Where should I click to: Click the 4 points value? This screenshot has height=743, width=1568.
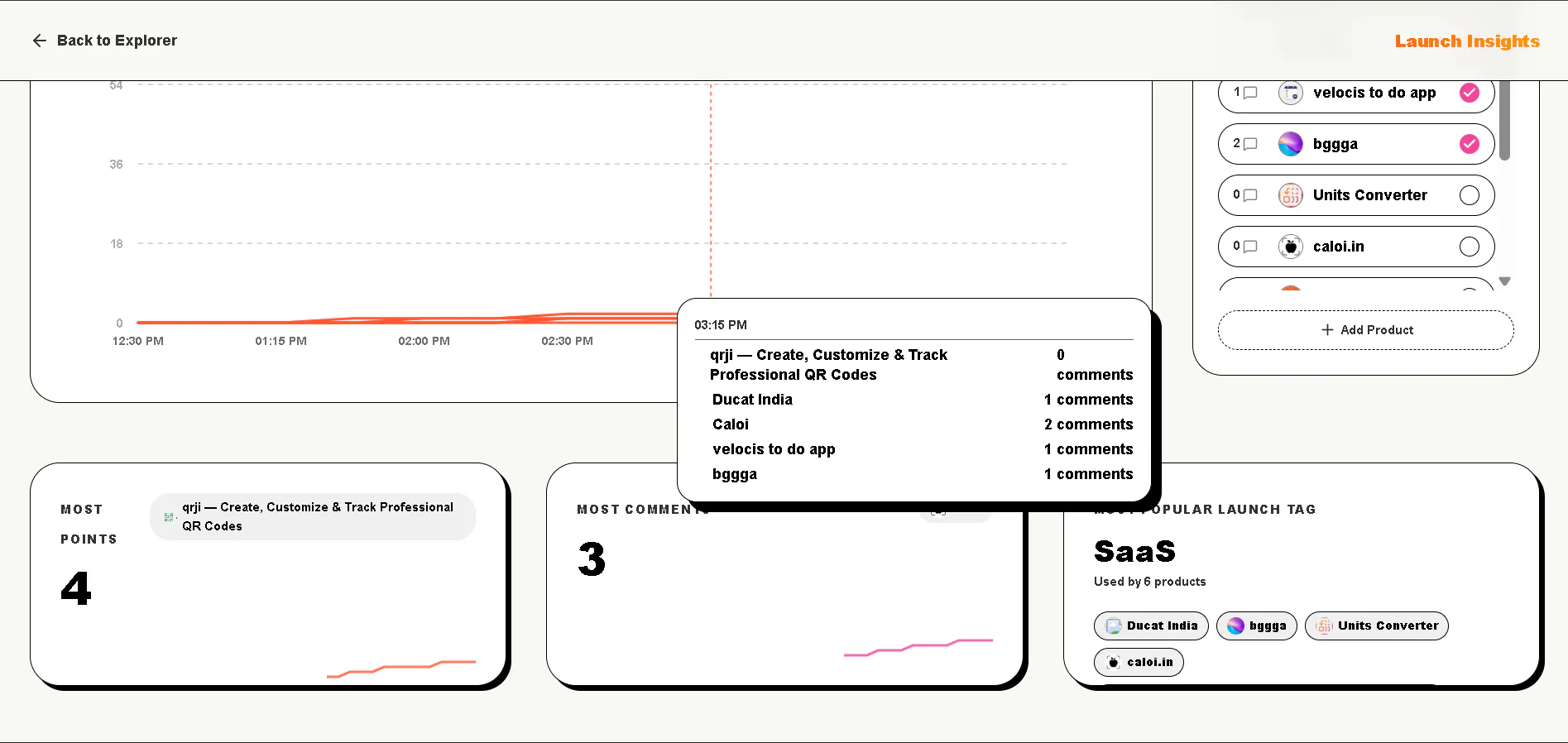click(x=76, y=588)
